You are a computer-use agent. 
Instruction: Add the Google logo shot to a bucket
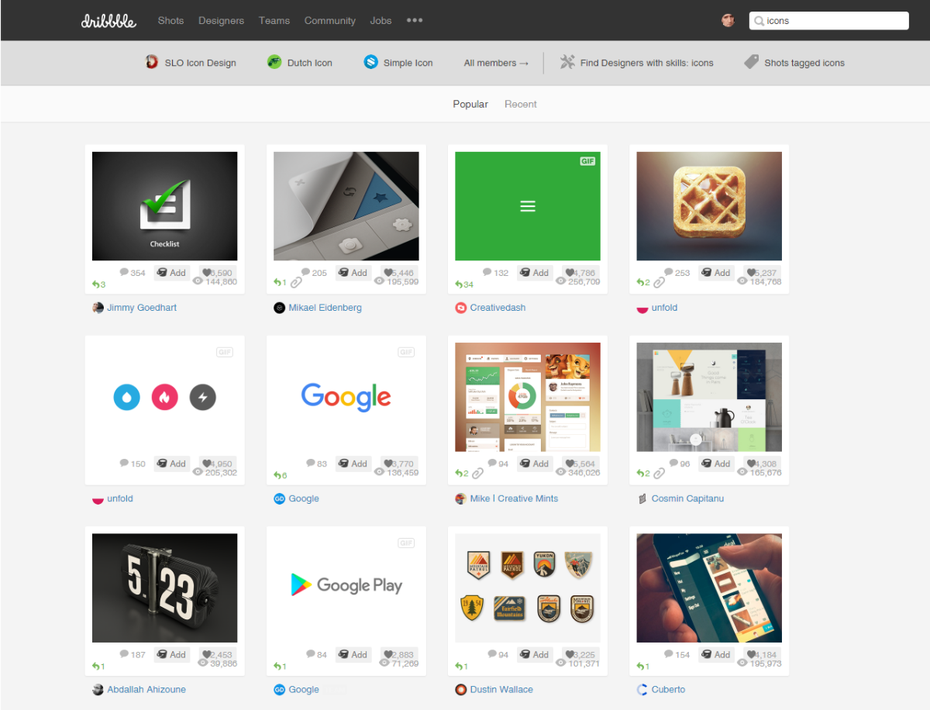[353, 464]
